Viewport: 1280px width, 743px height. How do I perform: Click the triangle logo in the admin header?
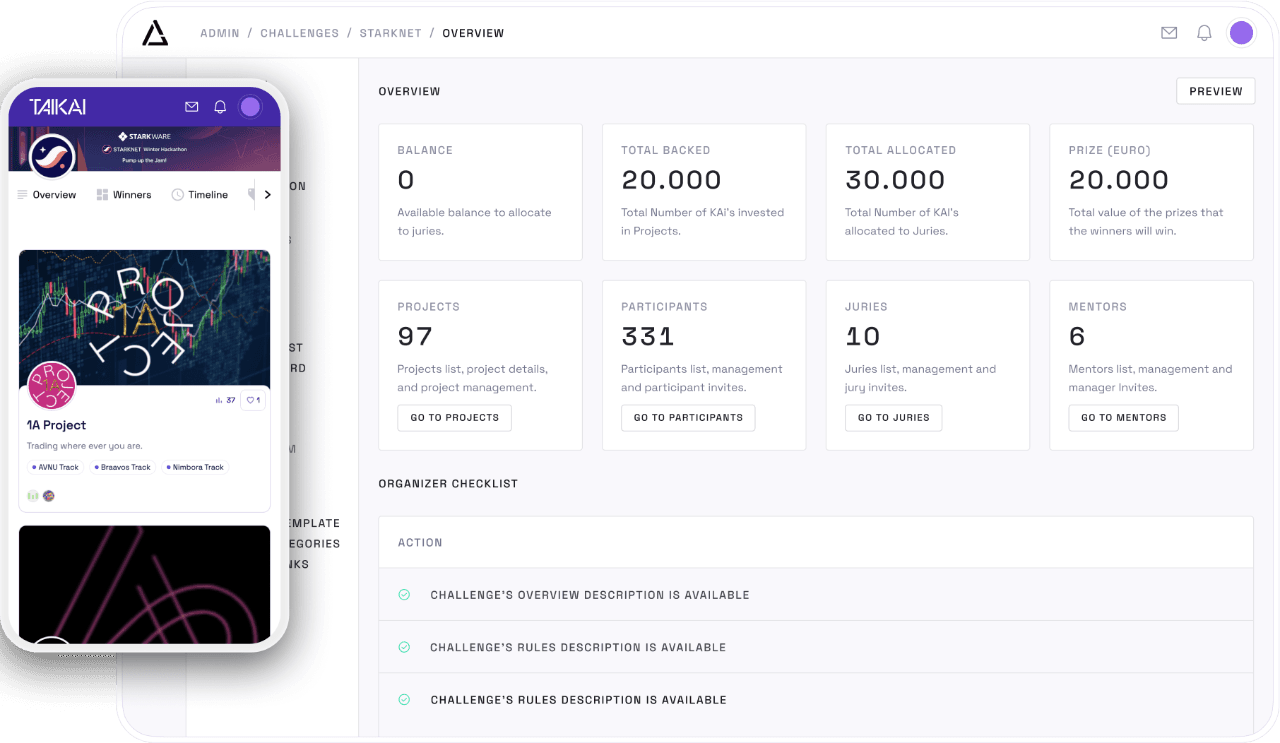coord(155,33)
